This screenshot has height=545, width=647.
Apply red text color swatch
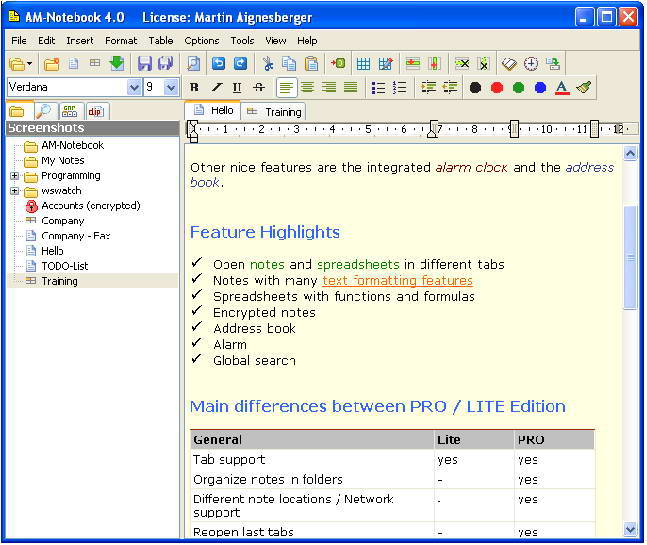click(497, 87)
